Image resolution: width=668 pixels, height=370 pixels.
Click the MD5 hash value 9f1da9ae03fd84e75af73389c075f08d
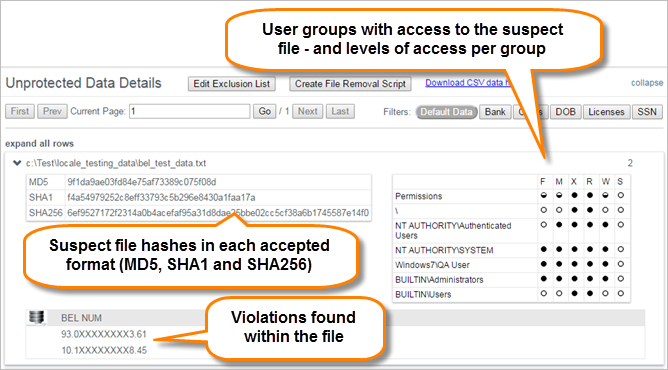(141, 182)
